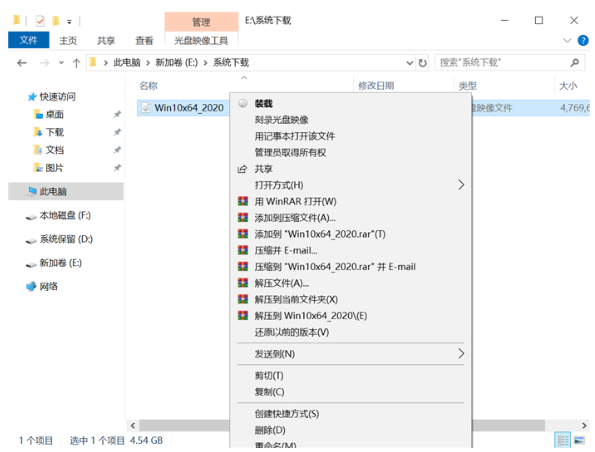Switch to the 查看 ribbon tab
595x452 pixels.
pos(144,40)
